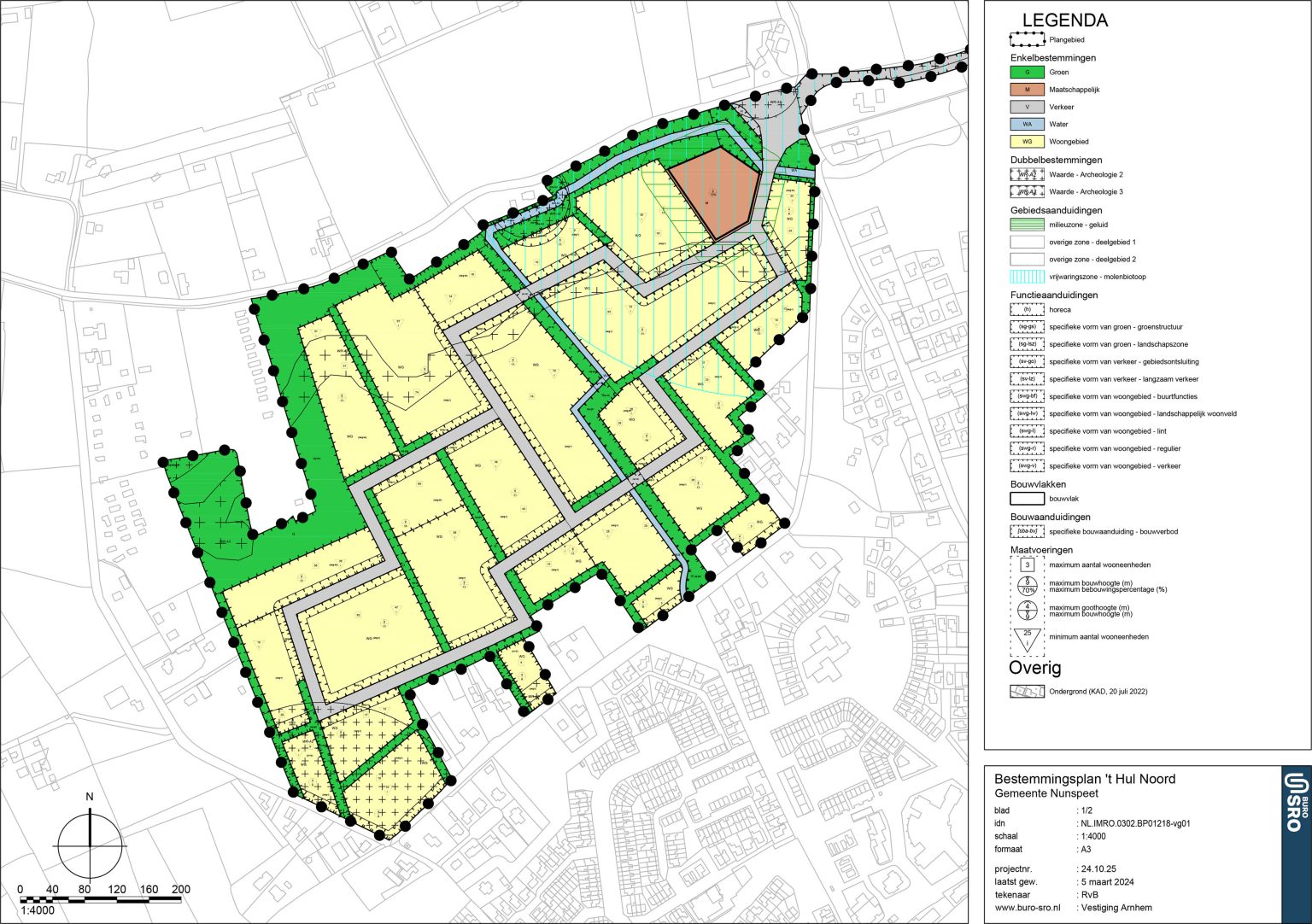
Task: Click the milieuzone - geluid hatched symbol
Action: point(1027,225)
